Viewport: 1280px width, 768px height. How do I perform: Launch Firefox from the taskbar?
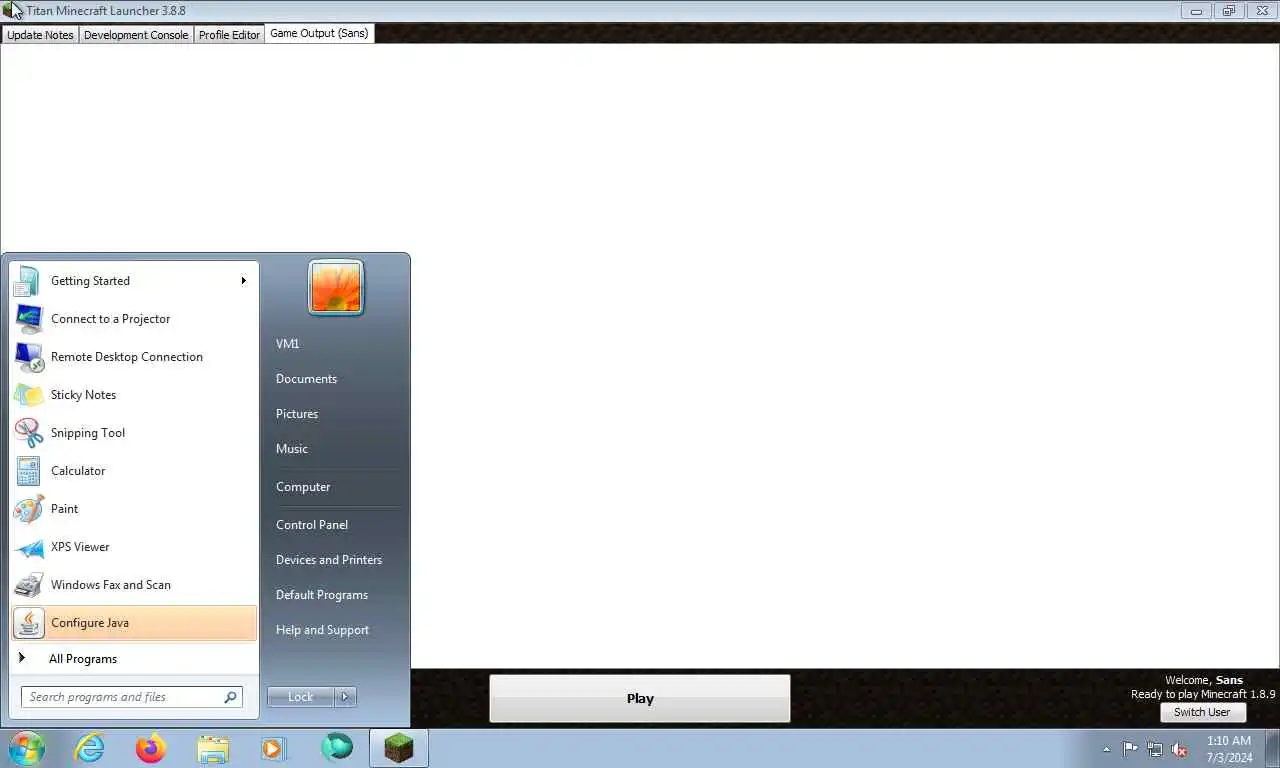[151, 748]
